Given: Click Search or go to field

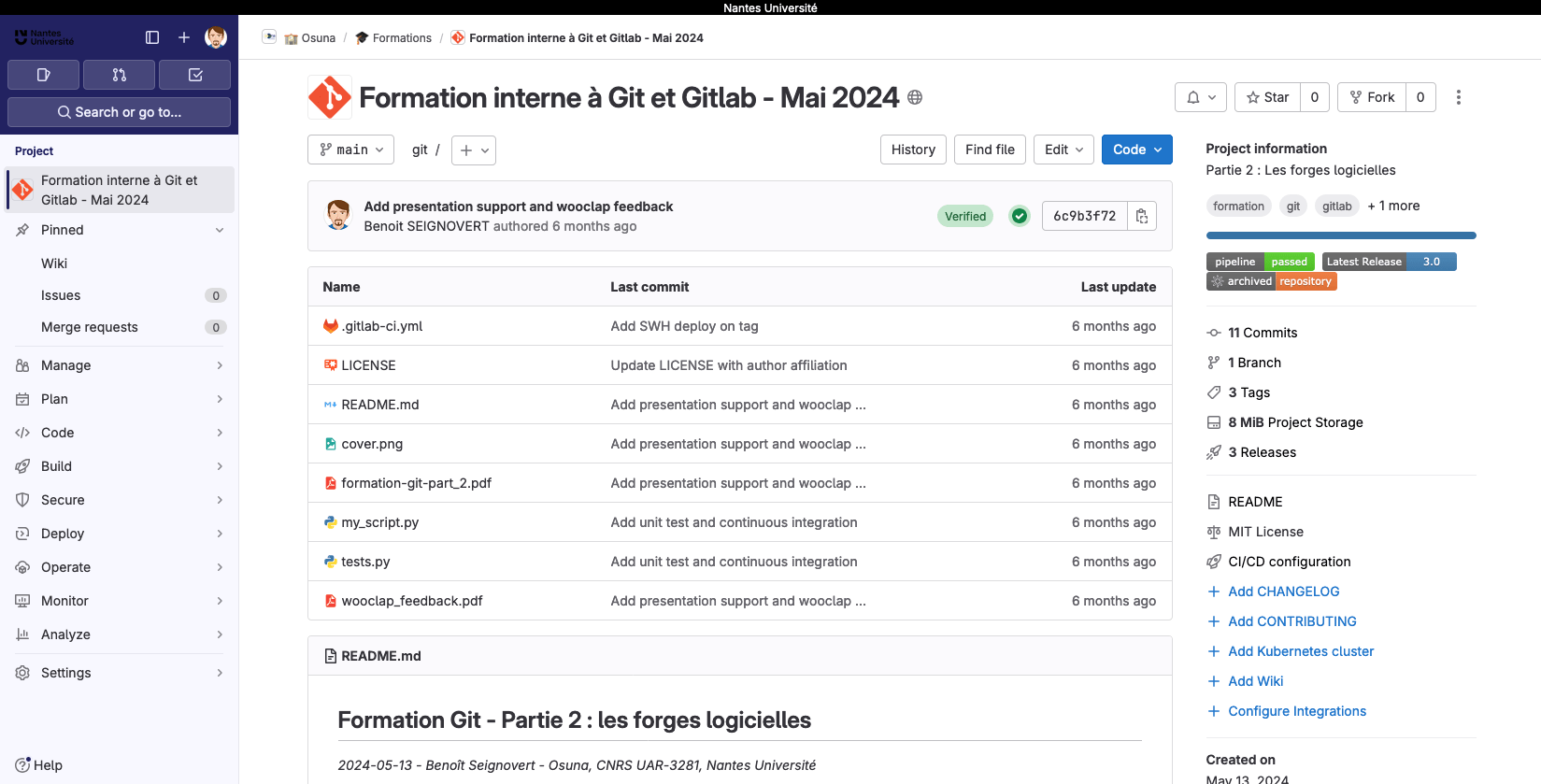Looking at the screenshot, I should [119, 112].
